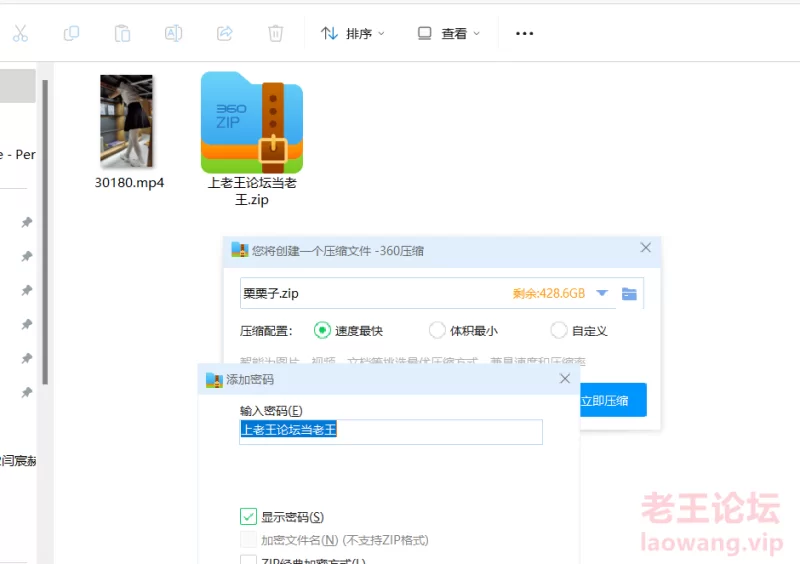Click the 上老王论坛当老王.zip file name label
Viewport: 800px width, 564px height.
click(x=252, y=191)
